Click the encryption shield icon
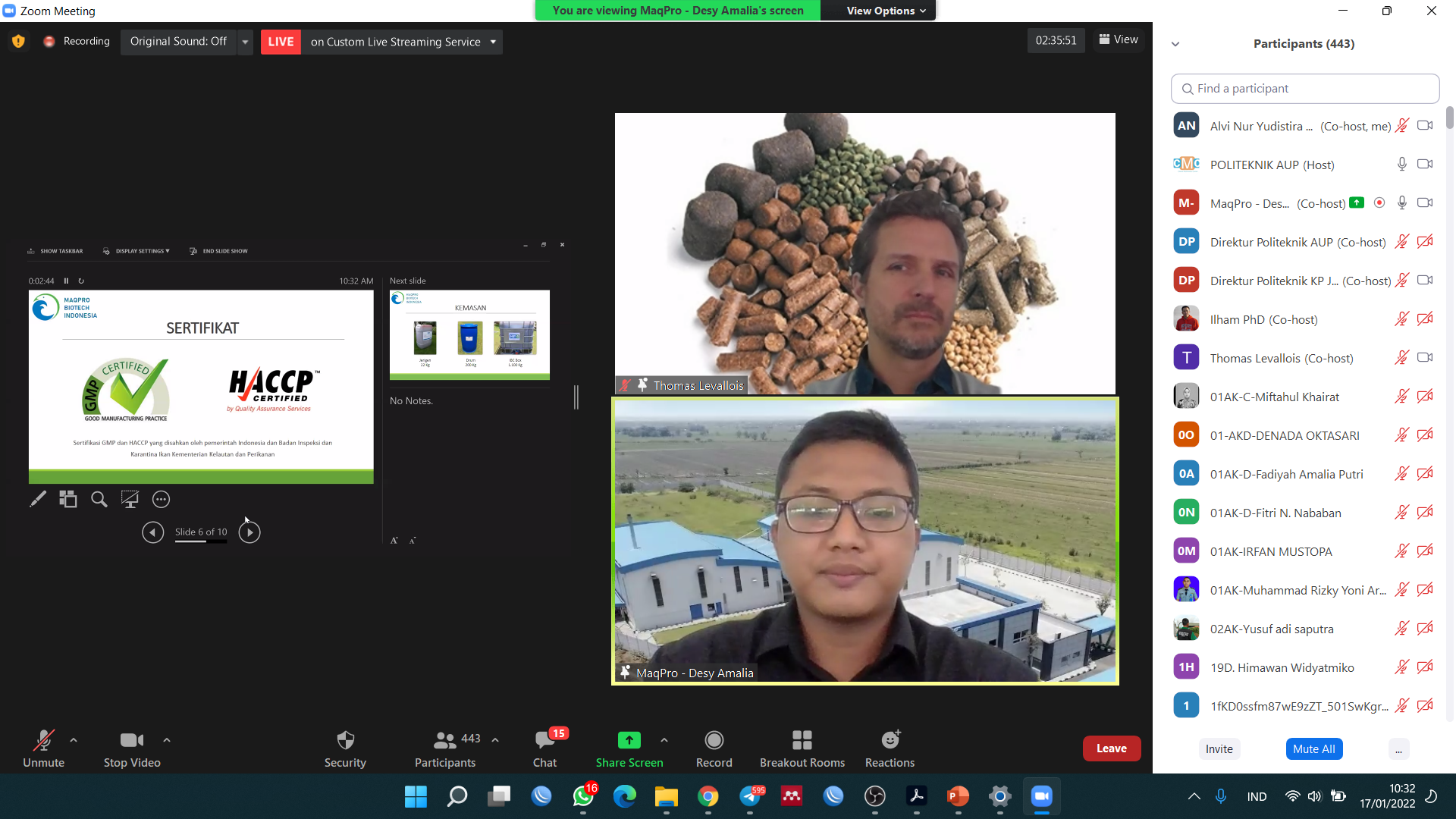Viewport: 1456px width, 819px height. pos(18,41)
